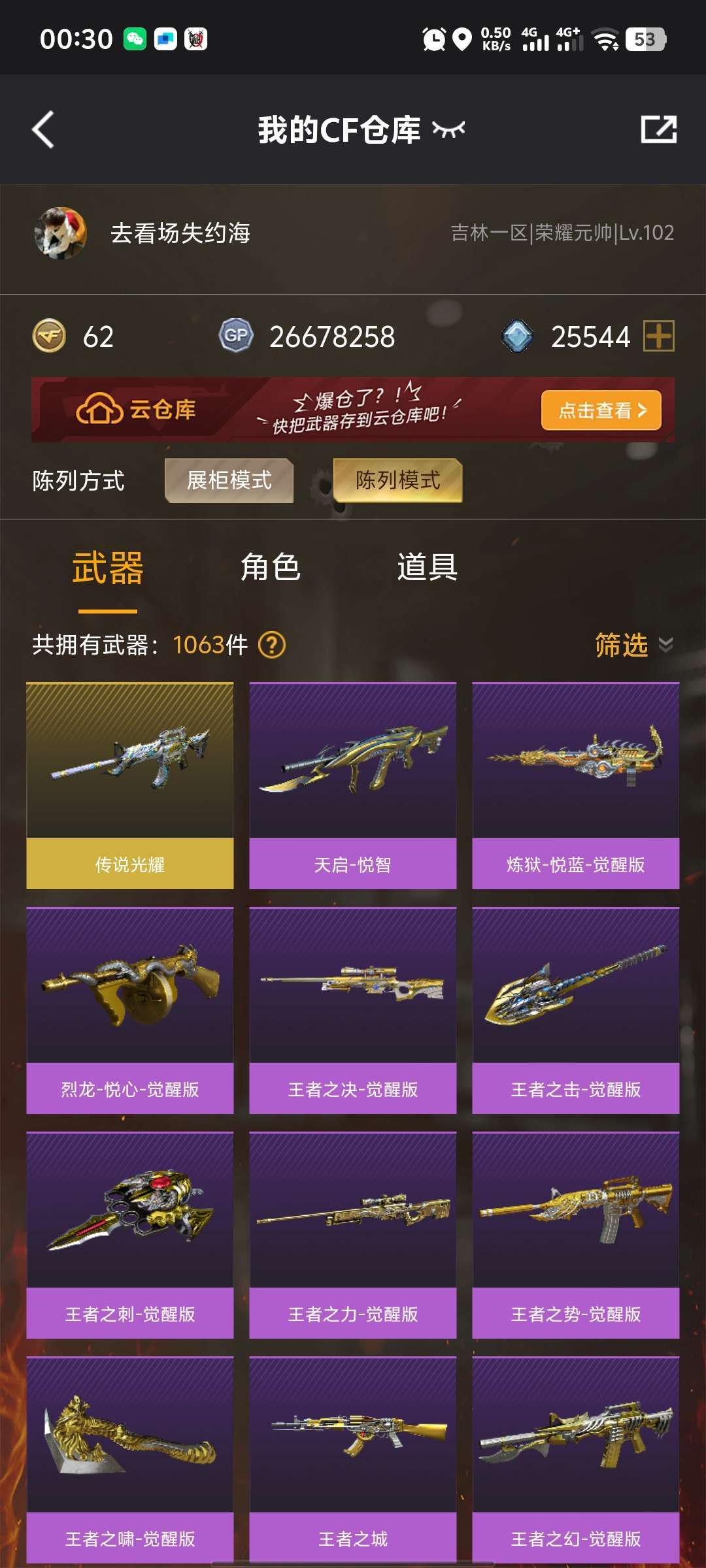Switch to 陈列模式 display mode
This screenshot has height=1568, width=706.
tap(397, 480)
